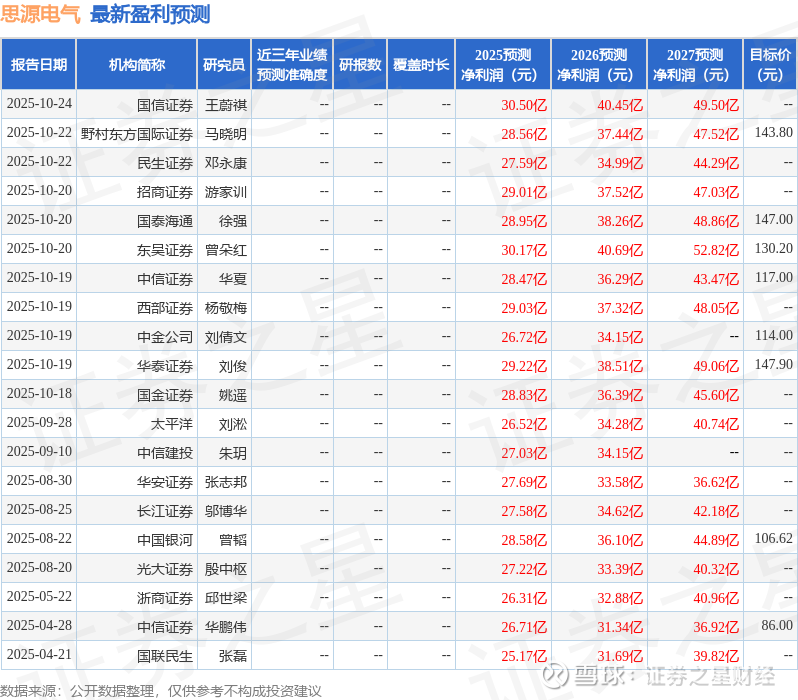Click the 2026预测净利润 column header
This screenshot has height=700, width=798.
(599, 65)
